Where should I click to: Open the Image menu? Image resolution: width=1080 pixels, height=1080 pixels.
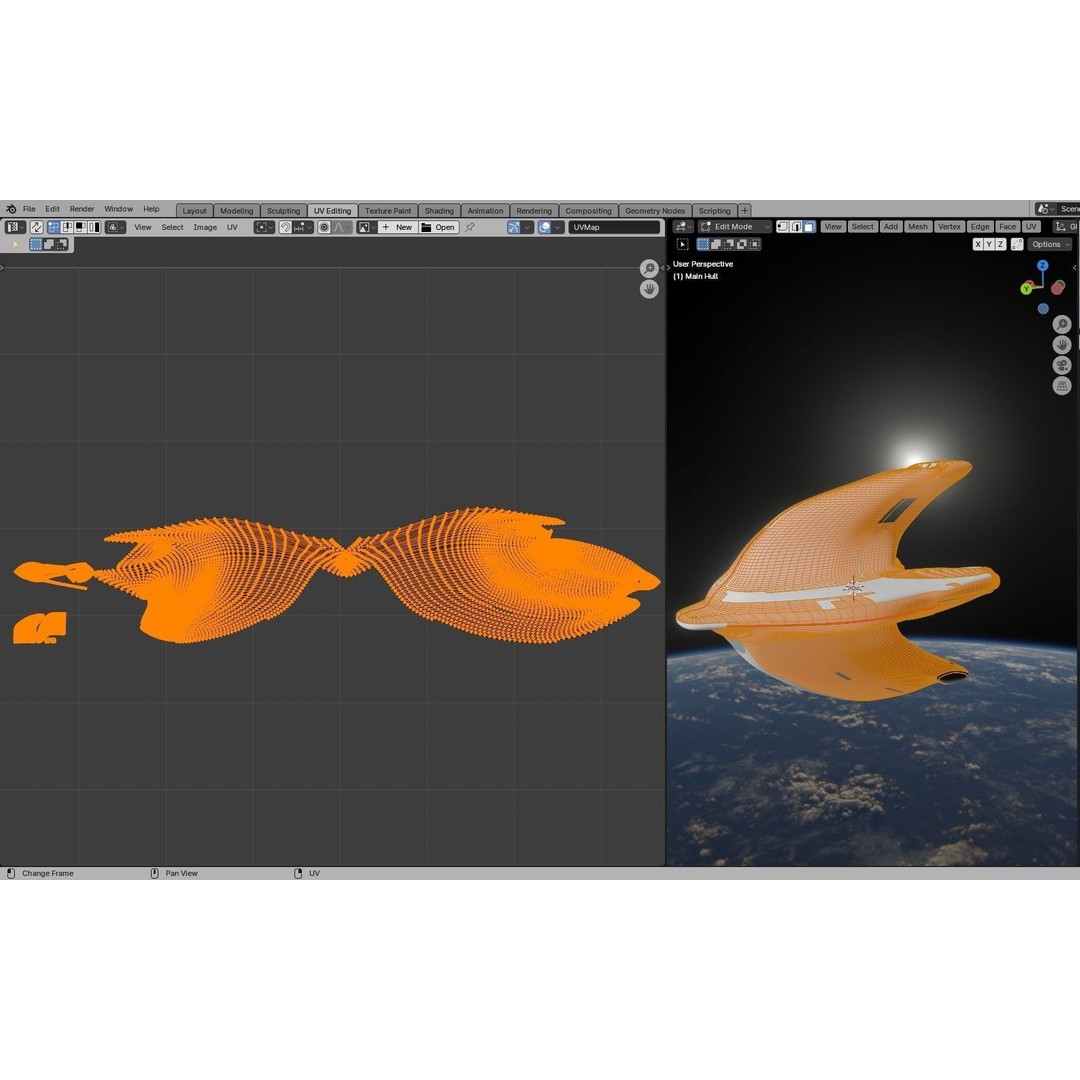(205, 227)
